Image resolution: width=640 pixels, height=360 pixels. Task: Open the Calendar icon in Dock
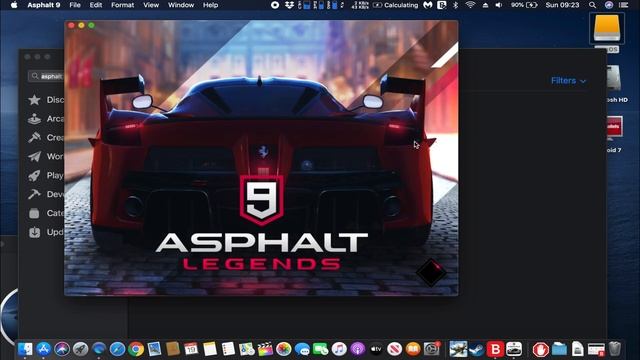pyautogui.click(x=191, y=349)
